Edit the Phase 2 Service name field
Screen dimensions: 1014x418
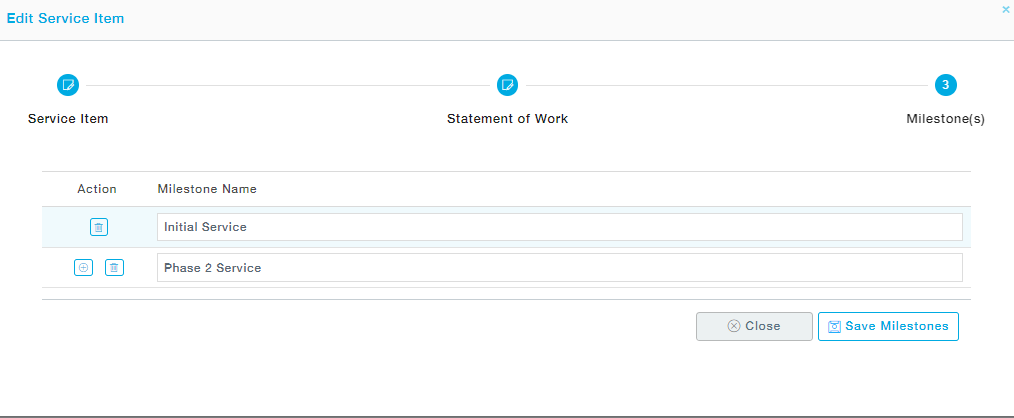(x=559, y=268)
